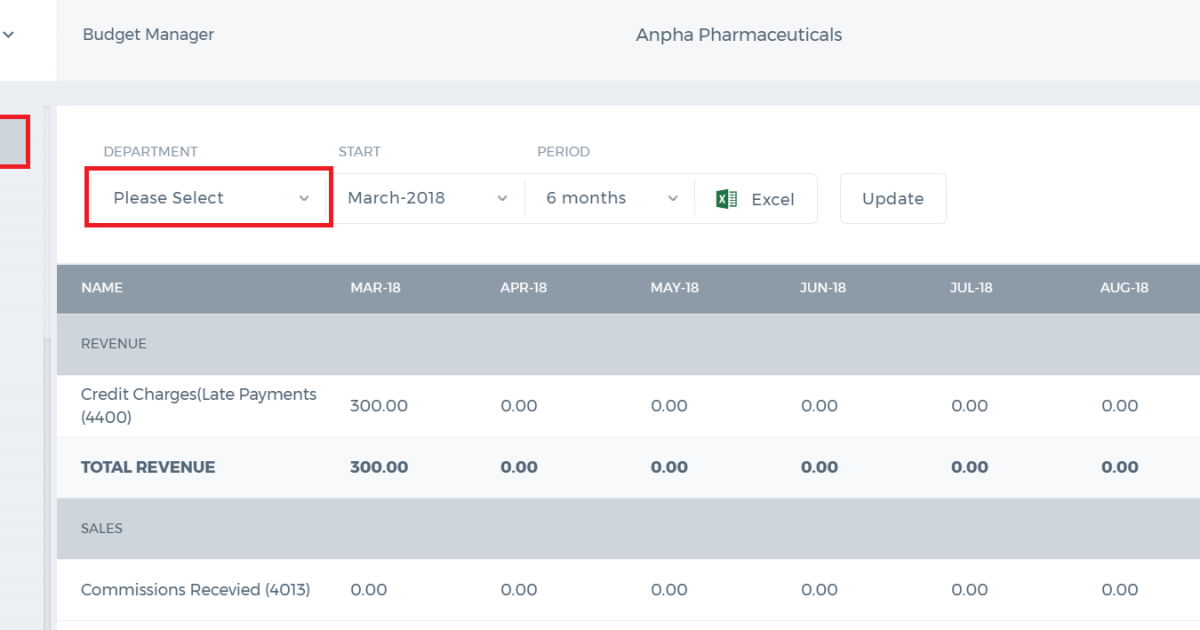Click the Commissions Recevied JUN-18 0.00 cell

click(819, 590)
